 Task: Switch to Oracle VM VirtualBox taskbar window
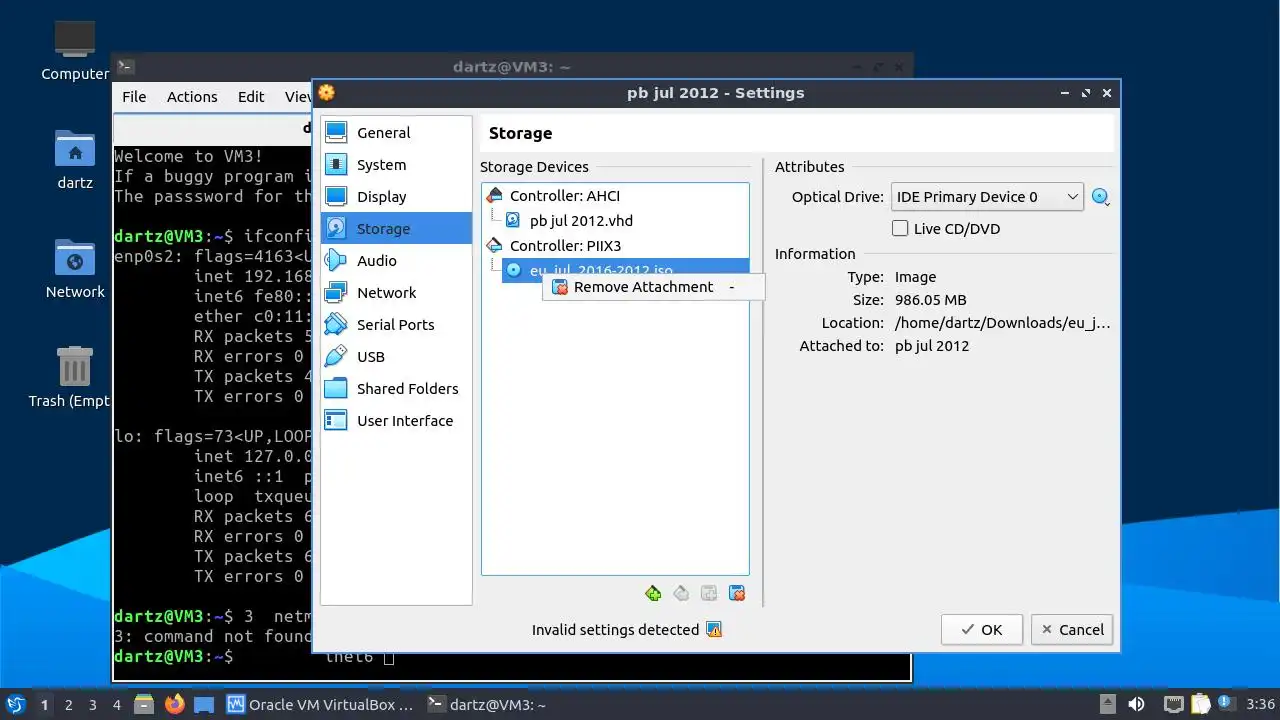point(320,704)
